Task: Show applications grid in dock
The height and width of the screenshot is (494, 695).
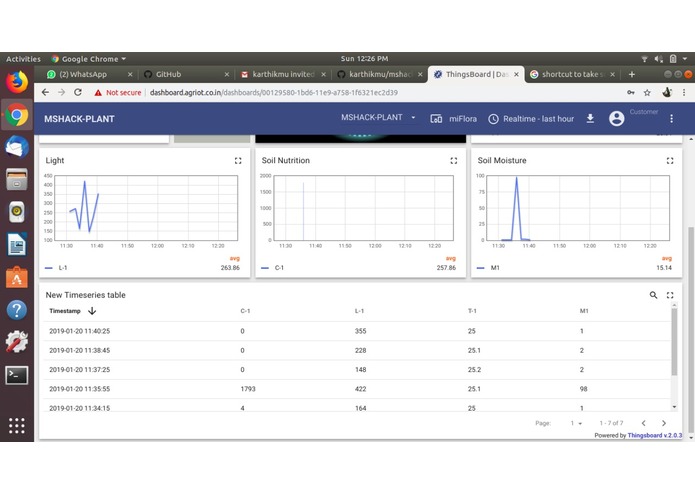Action: (x=17, y=426)
